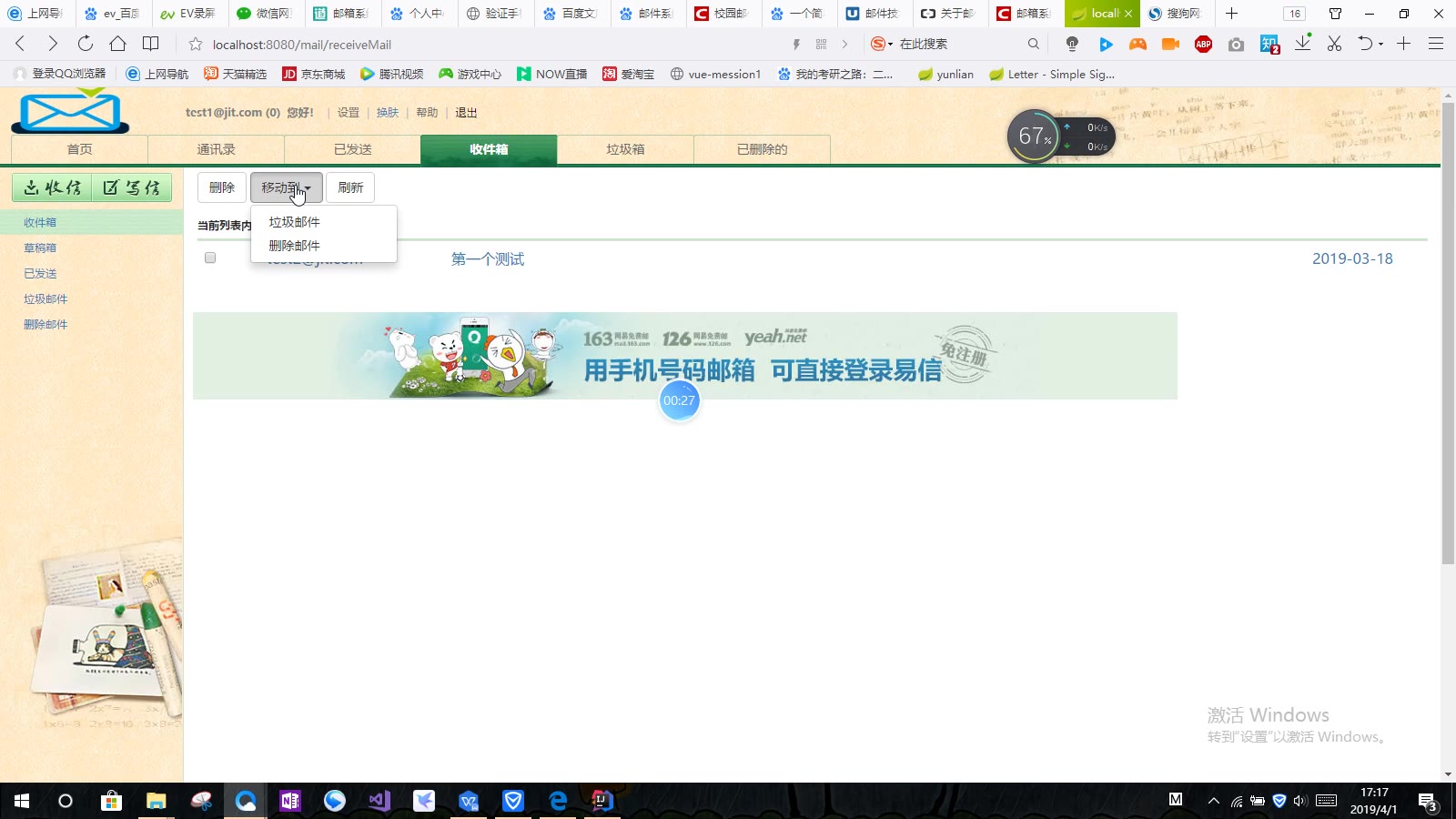Open the action center notification icon
This screenshot has height=819, width=1456.
(x=1428, y=802)
